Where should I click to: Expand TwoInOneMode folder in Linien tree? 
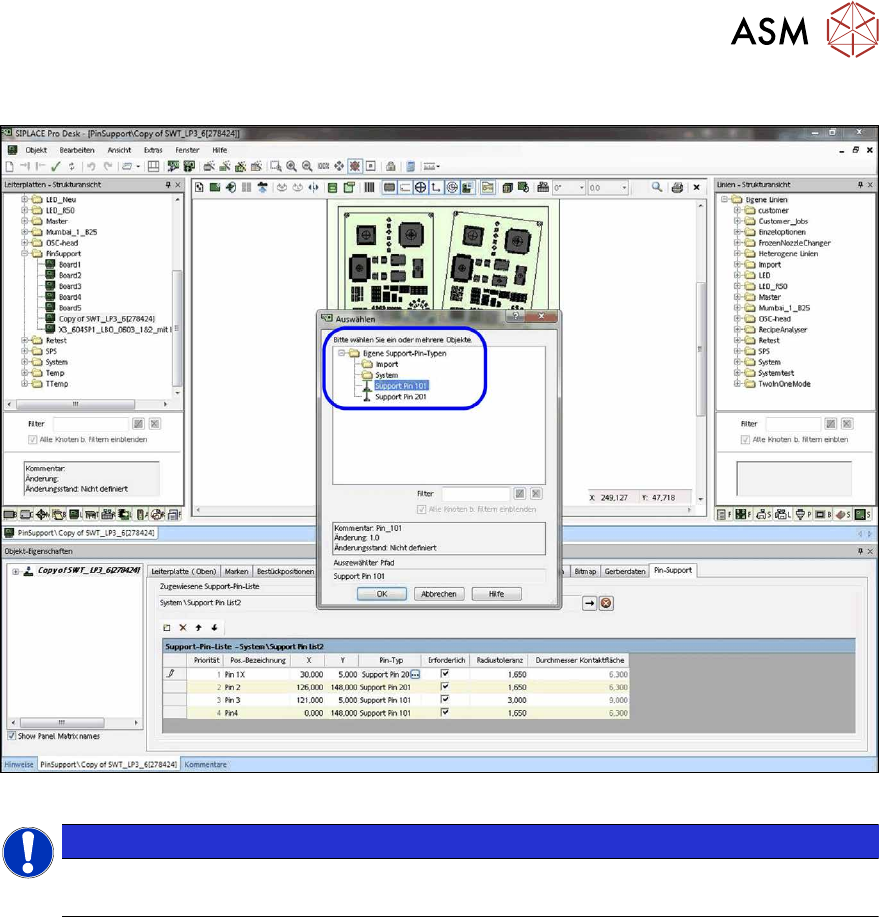pyautogui.click(x=737, y=384)
